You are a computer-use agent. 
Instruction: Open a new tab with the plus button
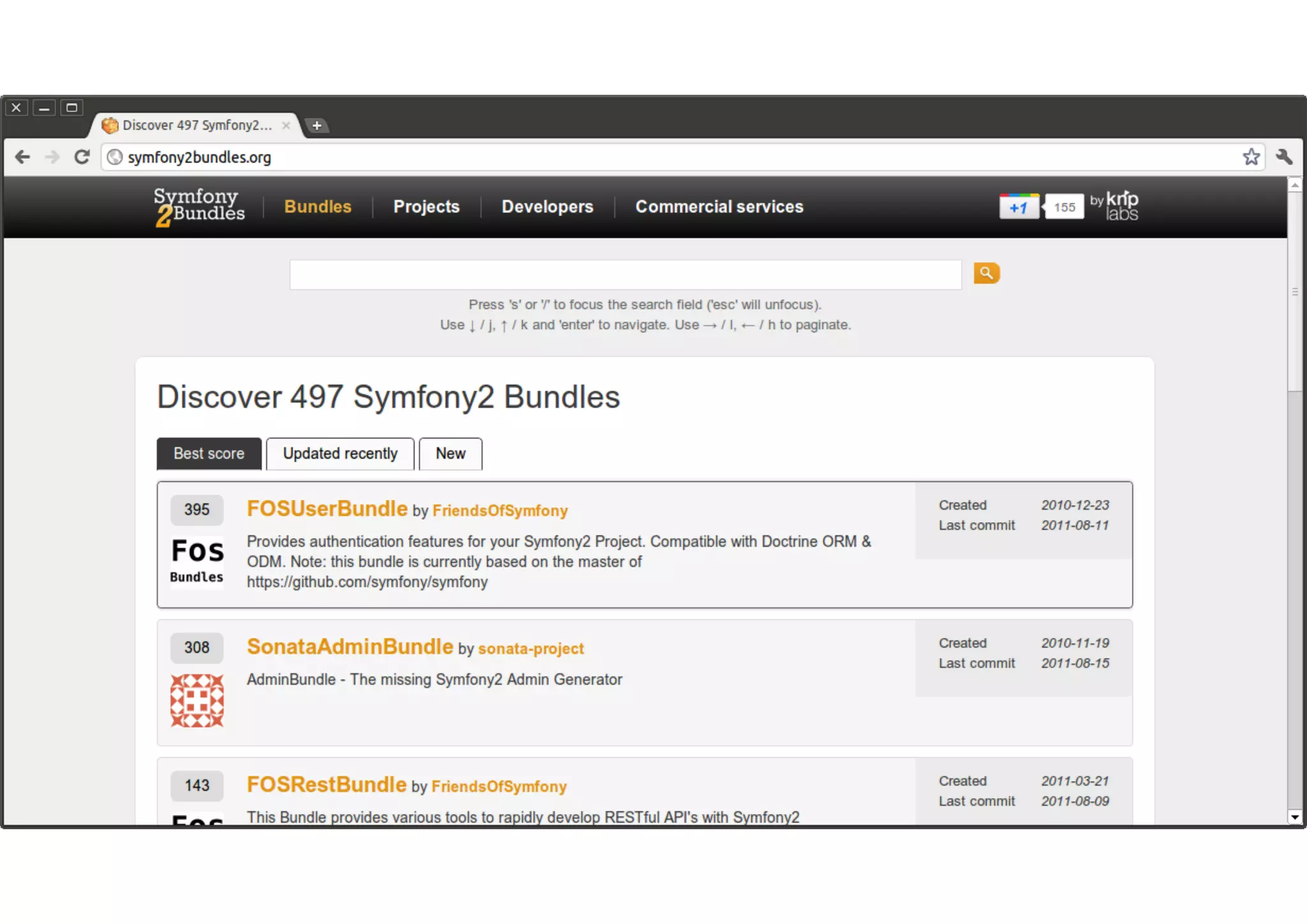(317, 126)
